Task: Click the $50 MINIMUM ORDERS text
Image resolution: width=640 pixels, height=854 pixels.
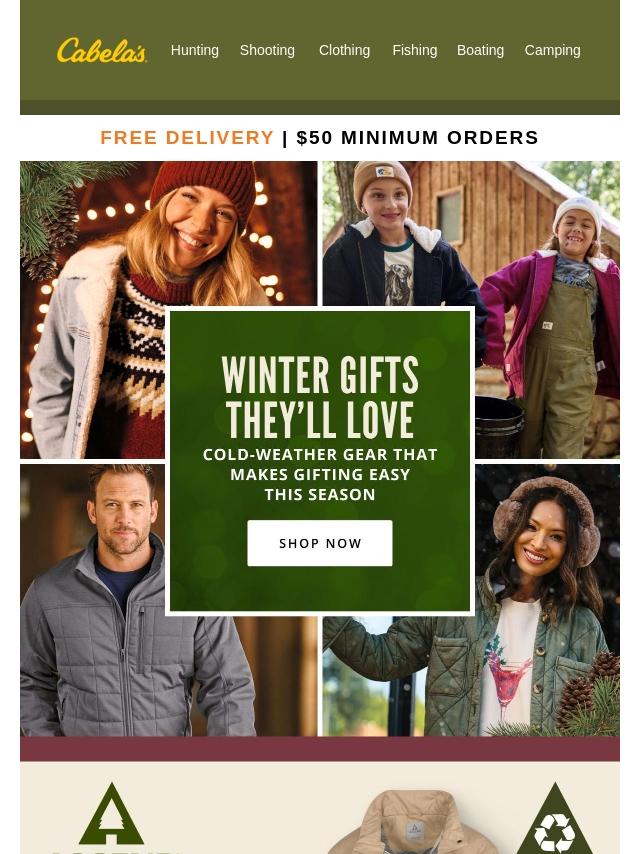Action: coord(417,137)
